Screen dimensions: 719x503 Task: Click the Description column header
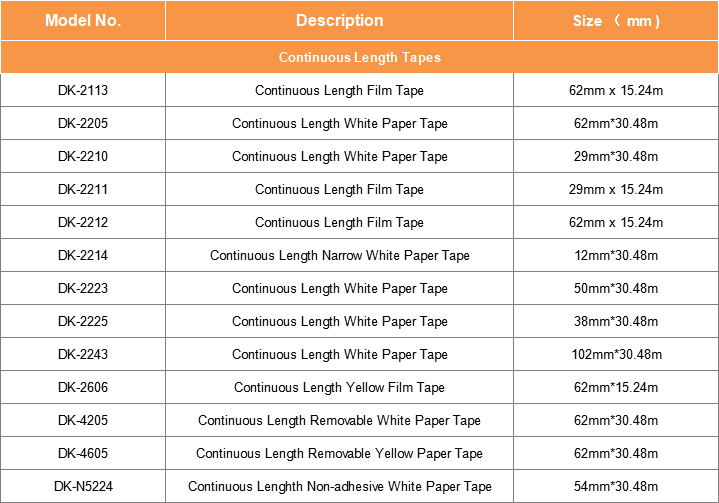[339, 21]
